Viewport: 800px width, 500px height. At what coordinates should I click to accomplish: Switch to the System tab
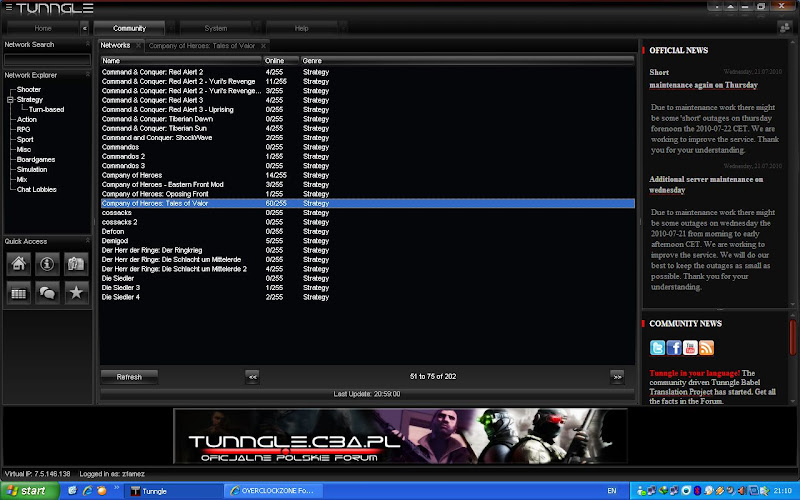coord(216,28)
